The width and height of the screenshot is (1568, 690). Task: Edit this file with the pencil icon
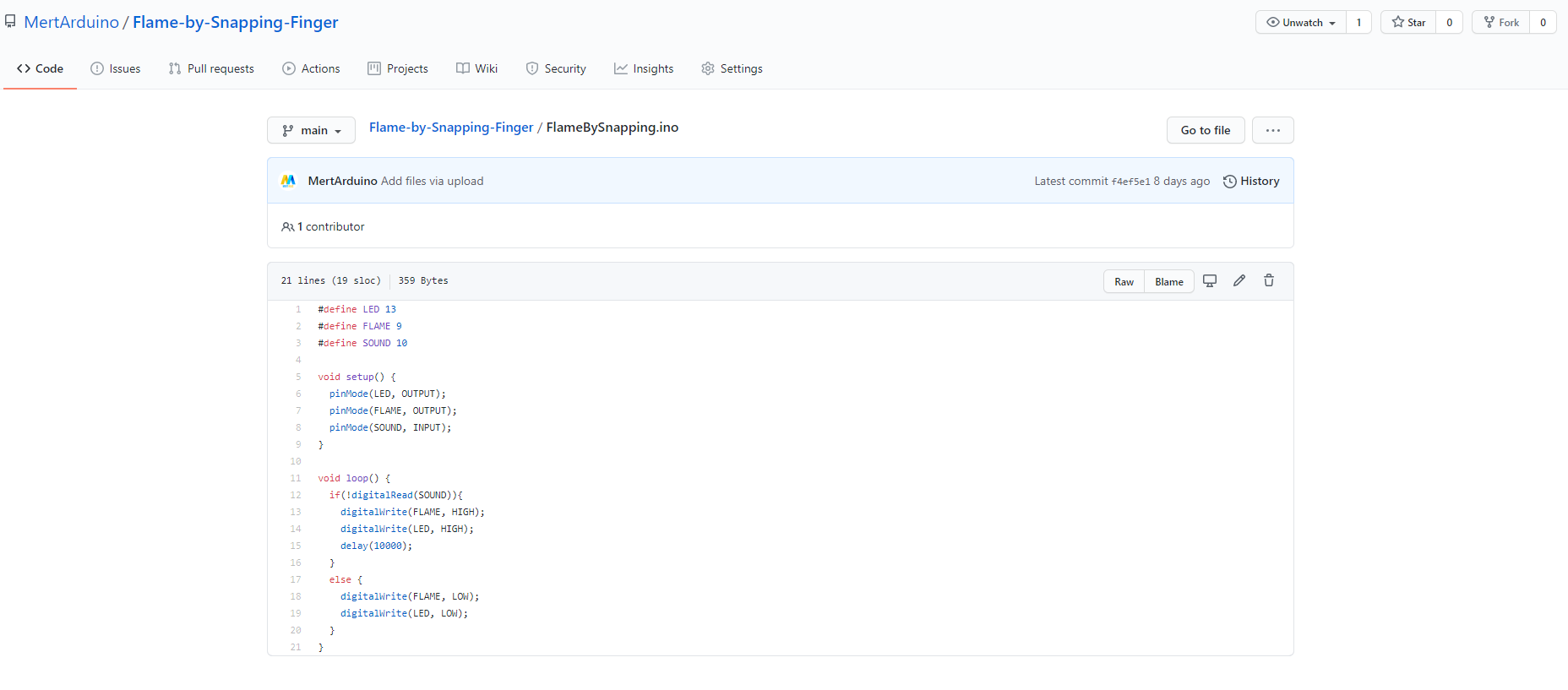pyautogui.click(x=1239, y=281)
